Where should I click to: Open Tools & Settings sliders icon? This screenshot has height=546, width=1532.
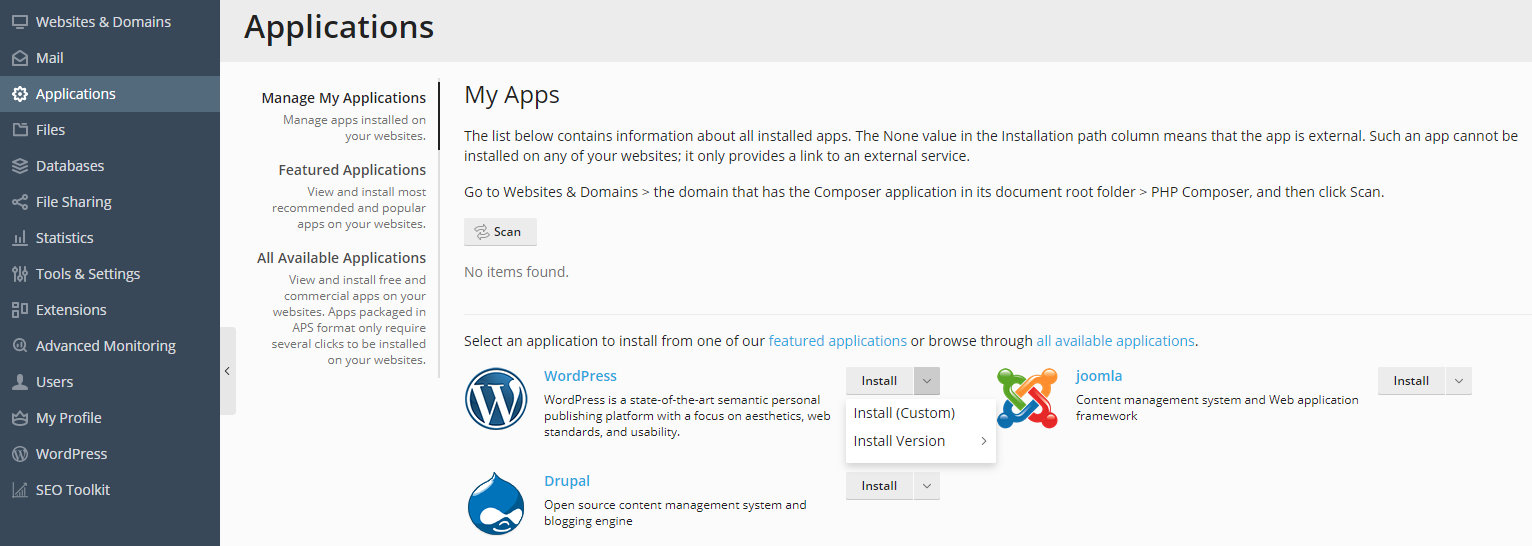click(x=19, y=274)
